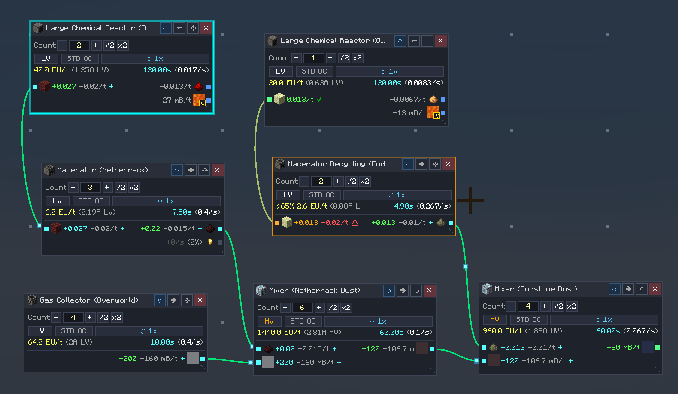Open the tier selector in Macerator (Netherrack) node

pos(58,201)
